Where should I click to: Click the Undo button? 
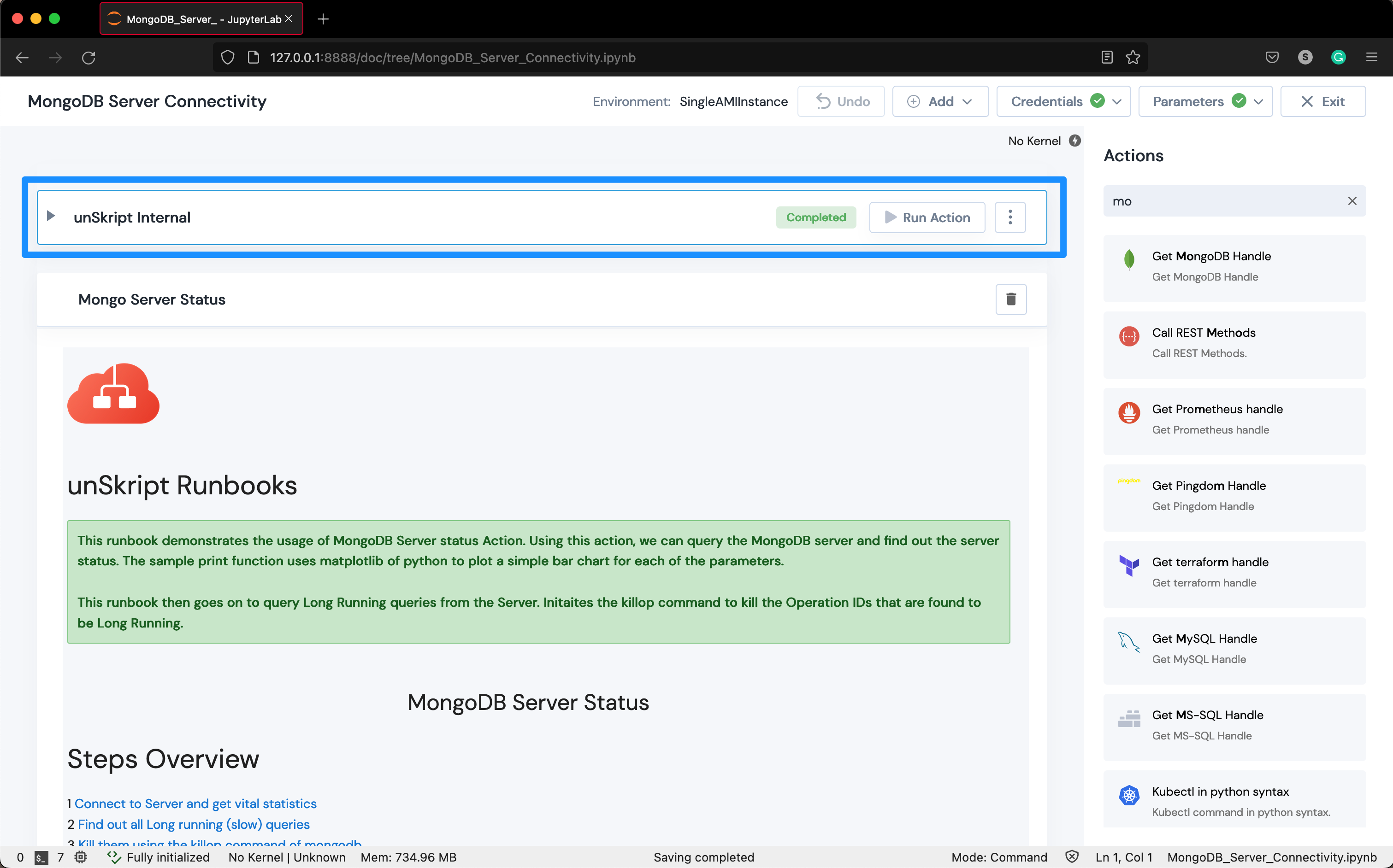[841, 102]
